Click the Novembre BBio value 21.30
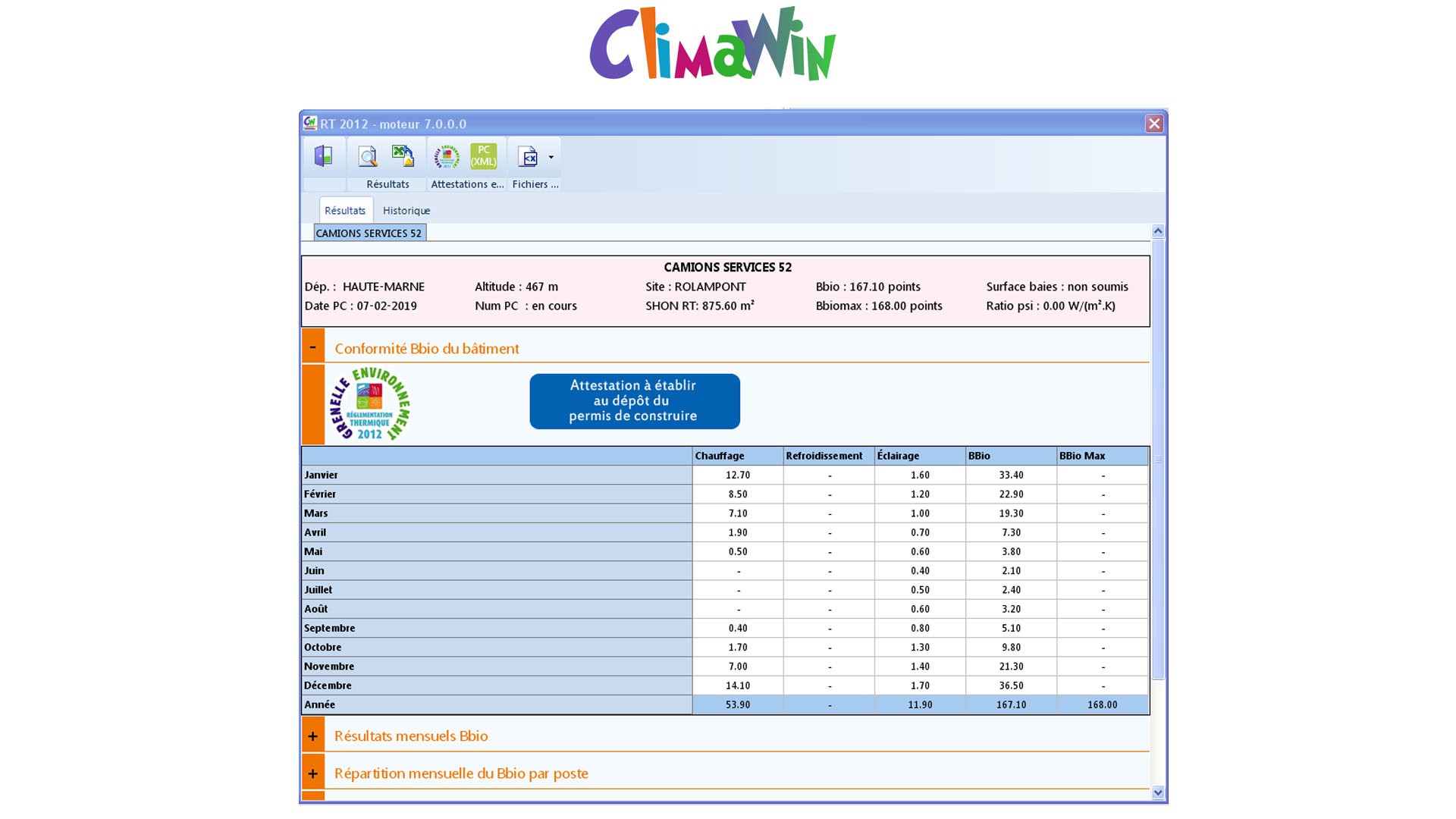Screen dimensions: 1456x819 (1011, 666)
